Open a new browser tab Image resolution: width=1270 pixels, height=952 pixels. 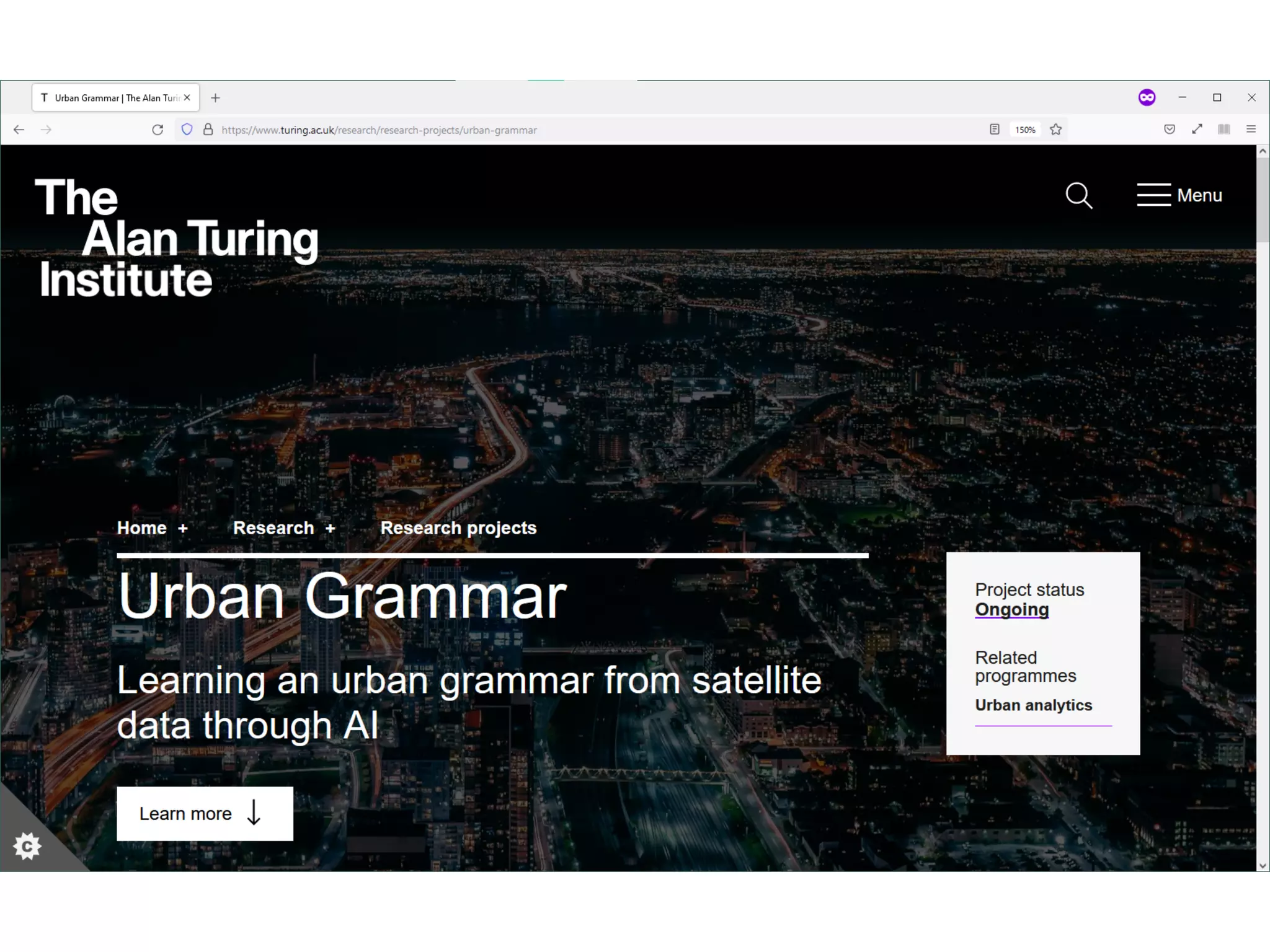point(215,98)
